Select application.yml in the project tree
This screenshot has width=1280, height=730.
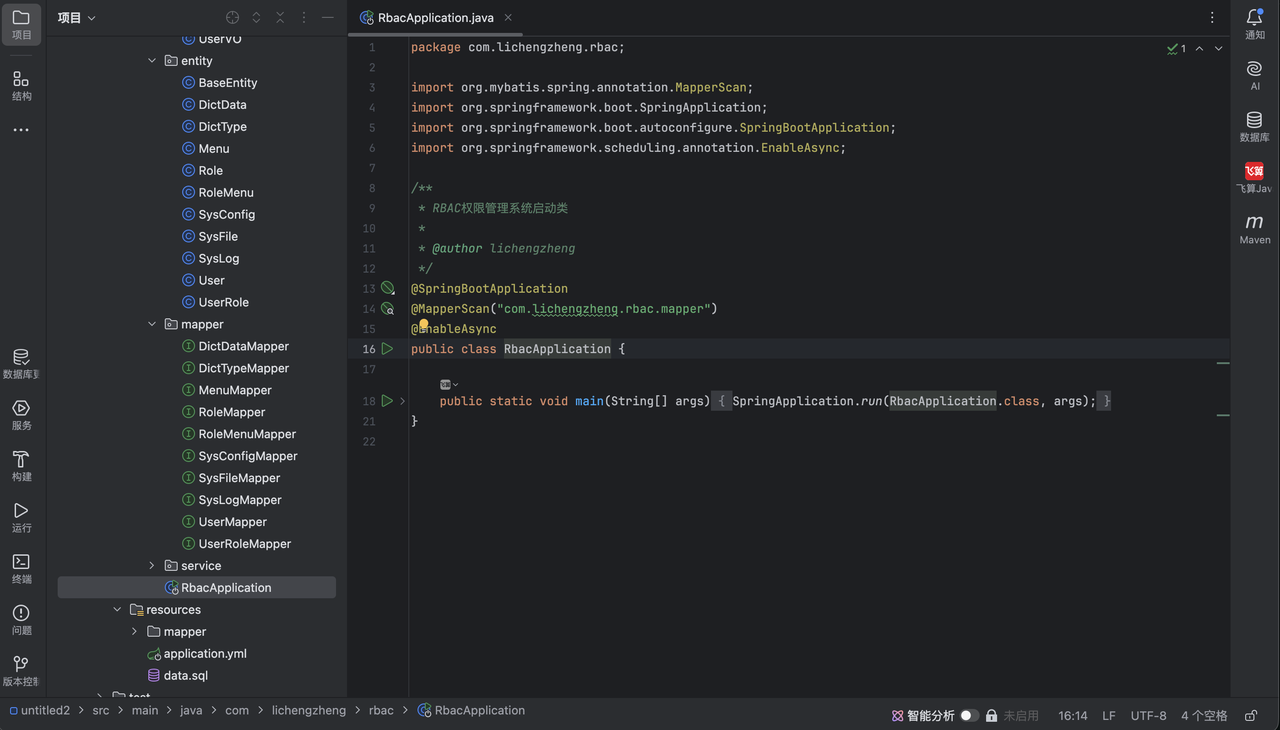[197, 654]
